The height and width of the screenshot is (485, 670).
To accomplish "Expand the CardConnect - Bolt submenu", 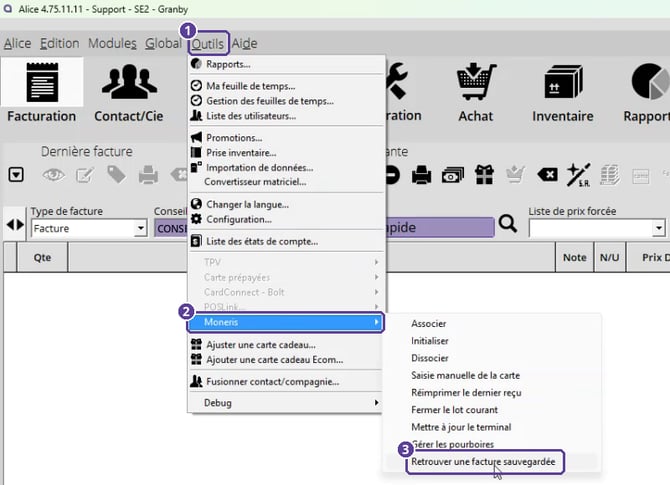I will pyautogui.click(x=286, y=292).
